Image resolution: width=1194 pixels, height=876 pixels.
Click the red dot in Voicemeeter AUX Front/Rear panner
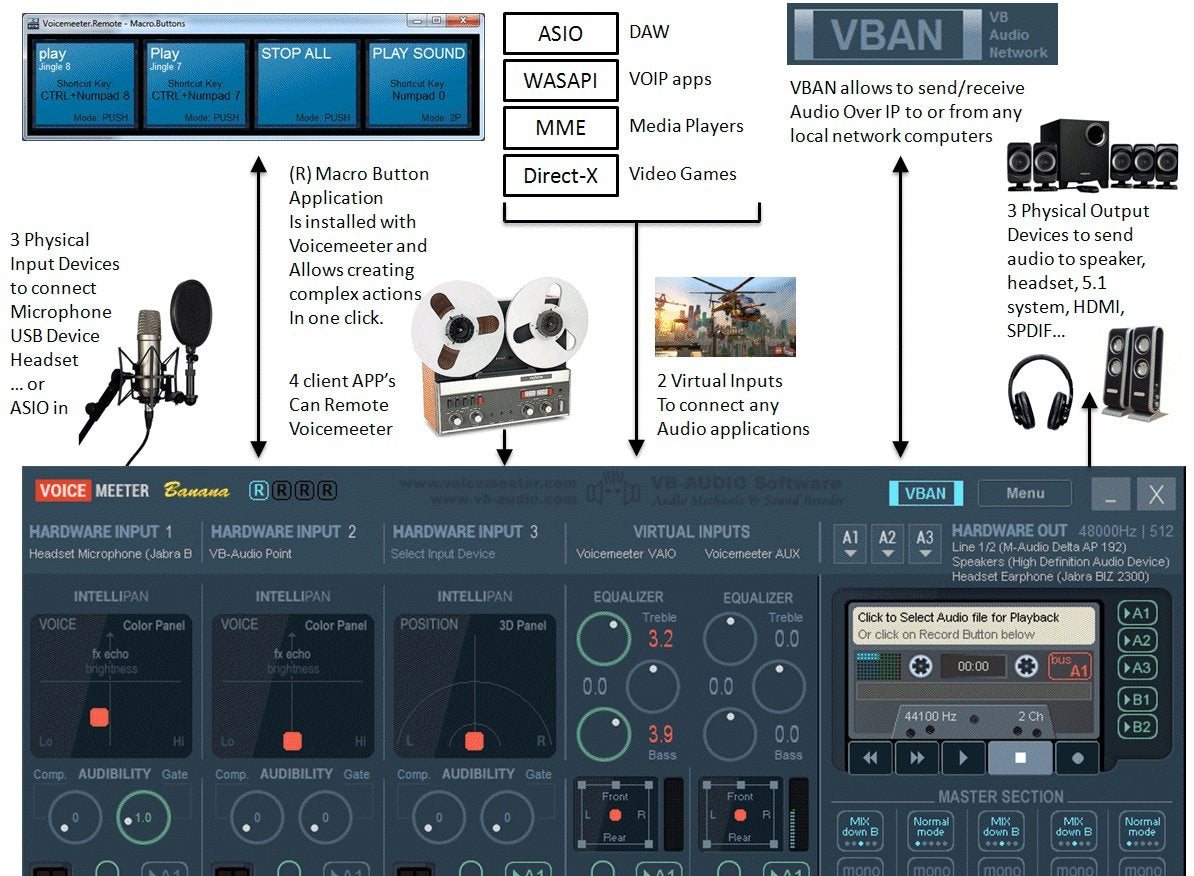pos(740,815)
